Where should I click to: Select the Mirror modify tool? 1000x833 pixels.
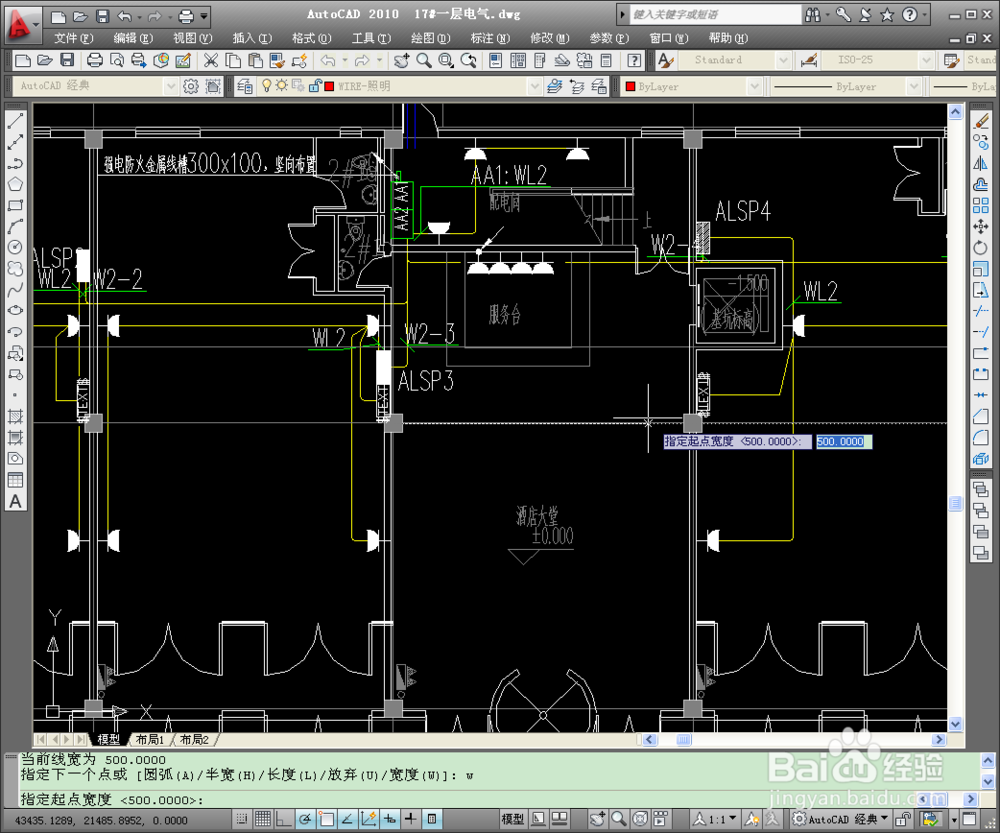click(981, 163)
